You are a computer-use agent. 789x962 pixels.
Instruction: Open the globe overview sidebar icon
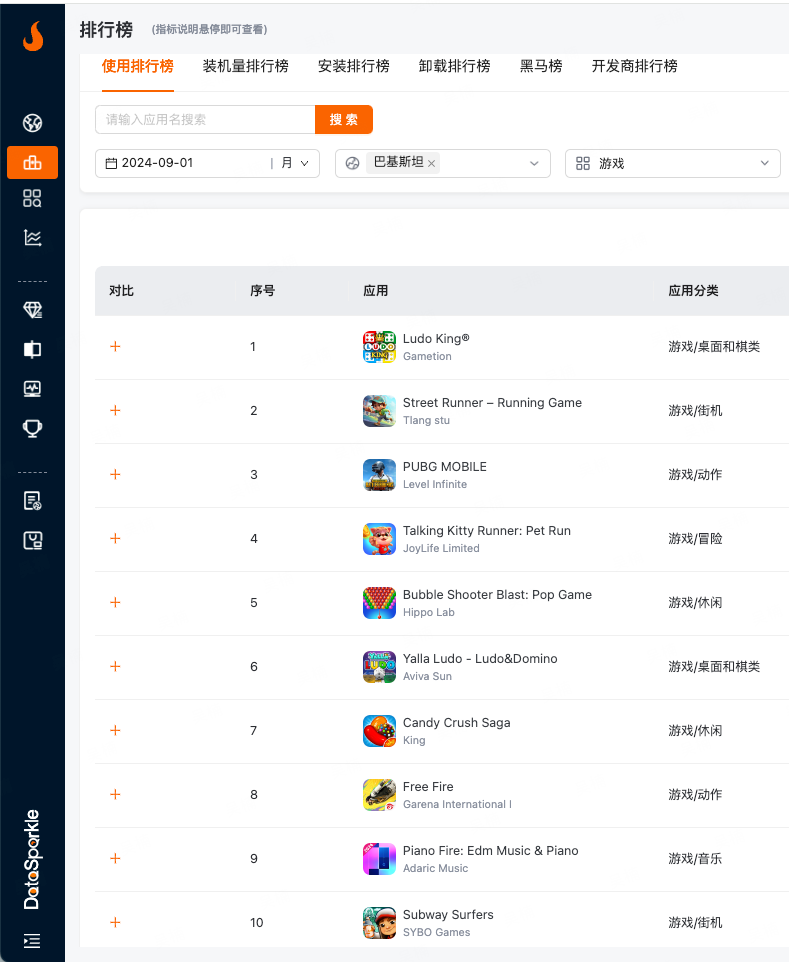click(33, 123)
